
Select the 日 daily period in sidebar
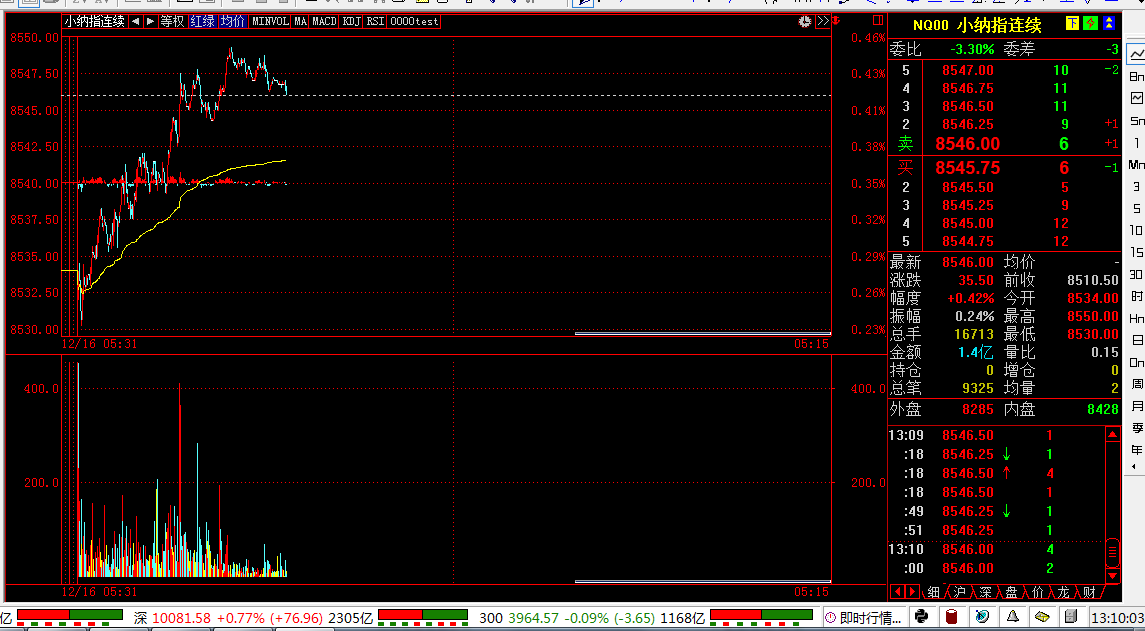(x=1137, y=340)
